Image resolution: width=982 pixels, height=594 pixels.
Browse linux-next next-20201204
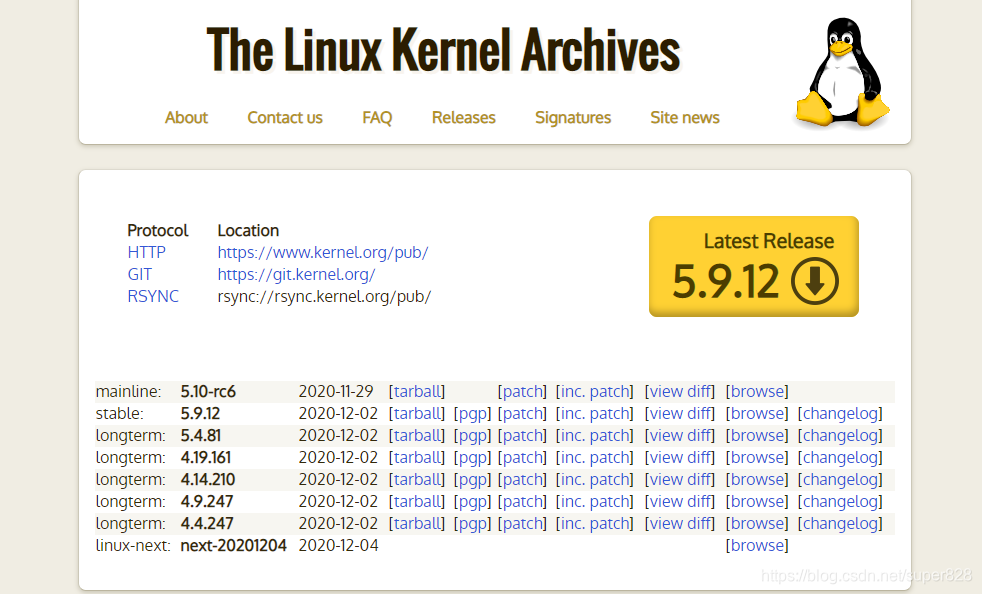click(x=757, y=545)
